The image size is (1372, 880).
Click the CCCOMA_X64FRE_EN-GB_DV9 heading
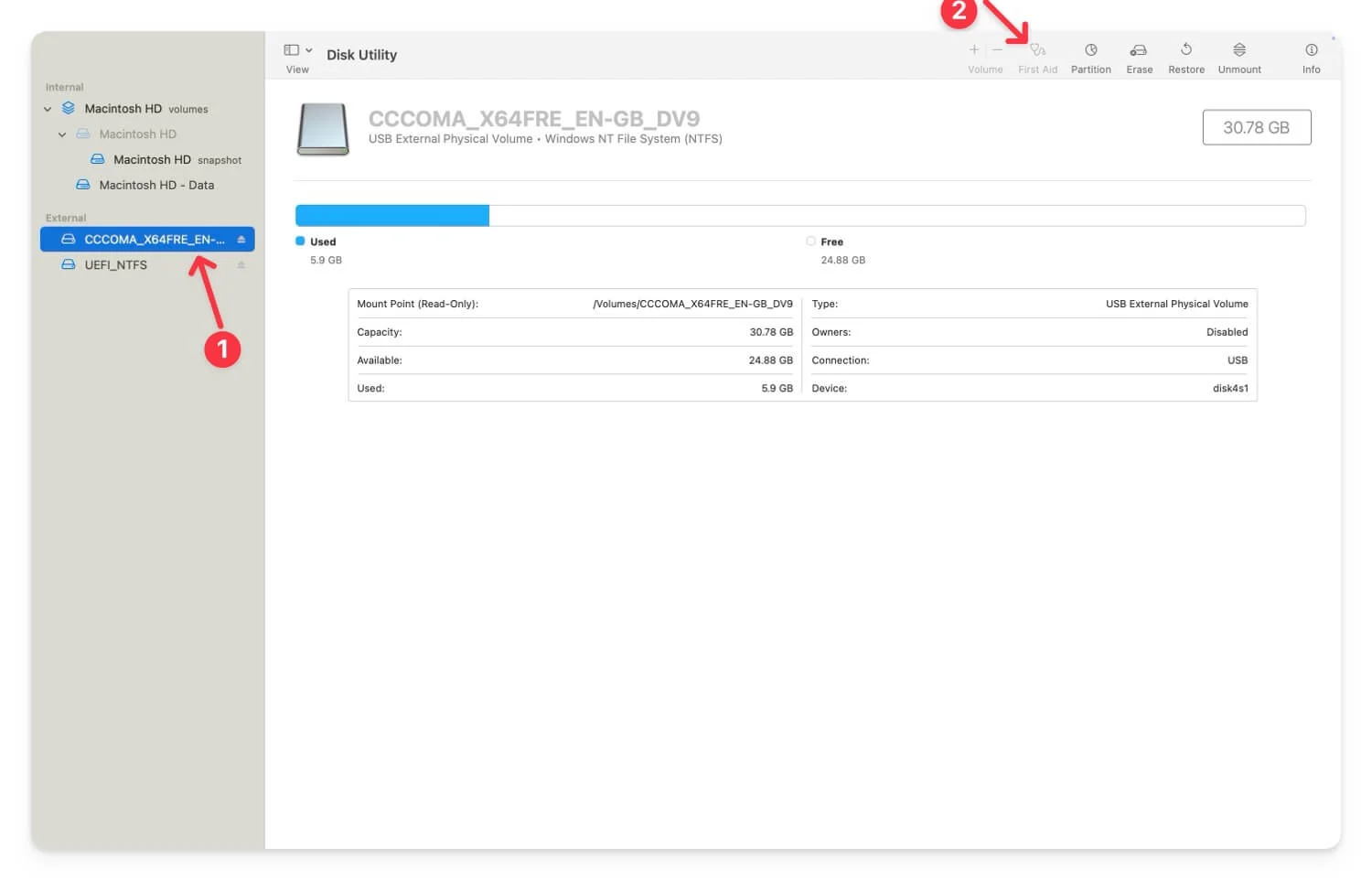(534, 119)
